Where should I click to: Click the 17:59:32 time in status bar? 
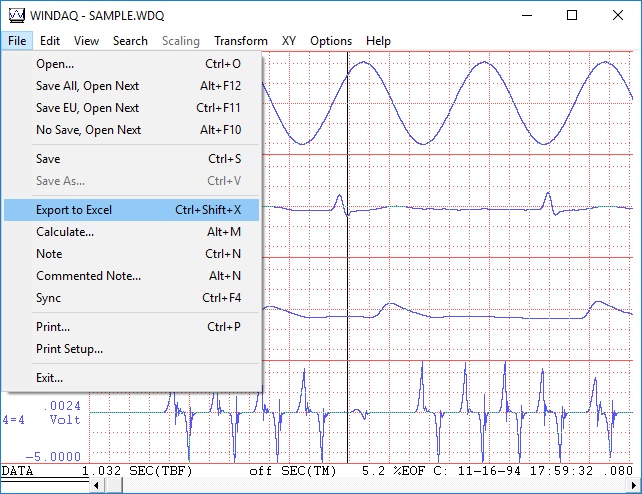click(x=561, y=471)
